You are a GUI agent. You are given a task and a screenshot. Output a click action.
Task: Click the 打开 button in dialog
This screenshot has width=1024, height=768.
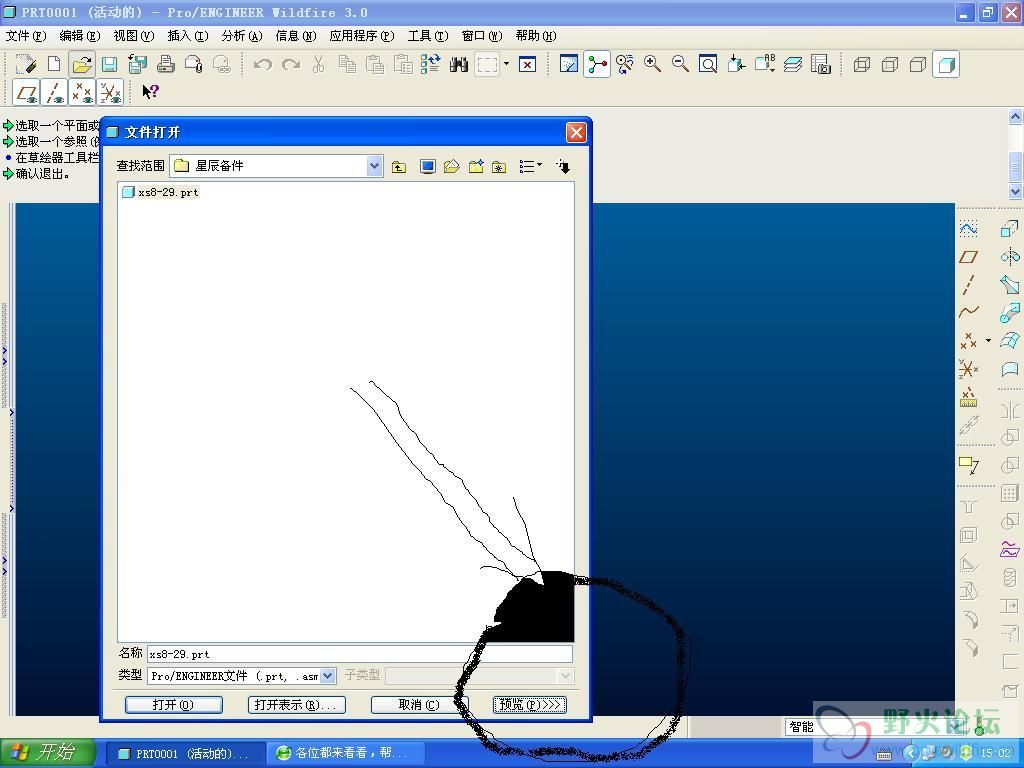(173, 705)
